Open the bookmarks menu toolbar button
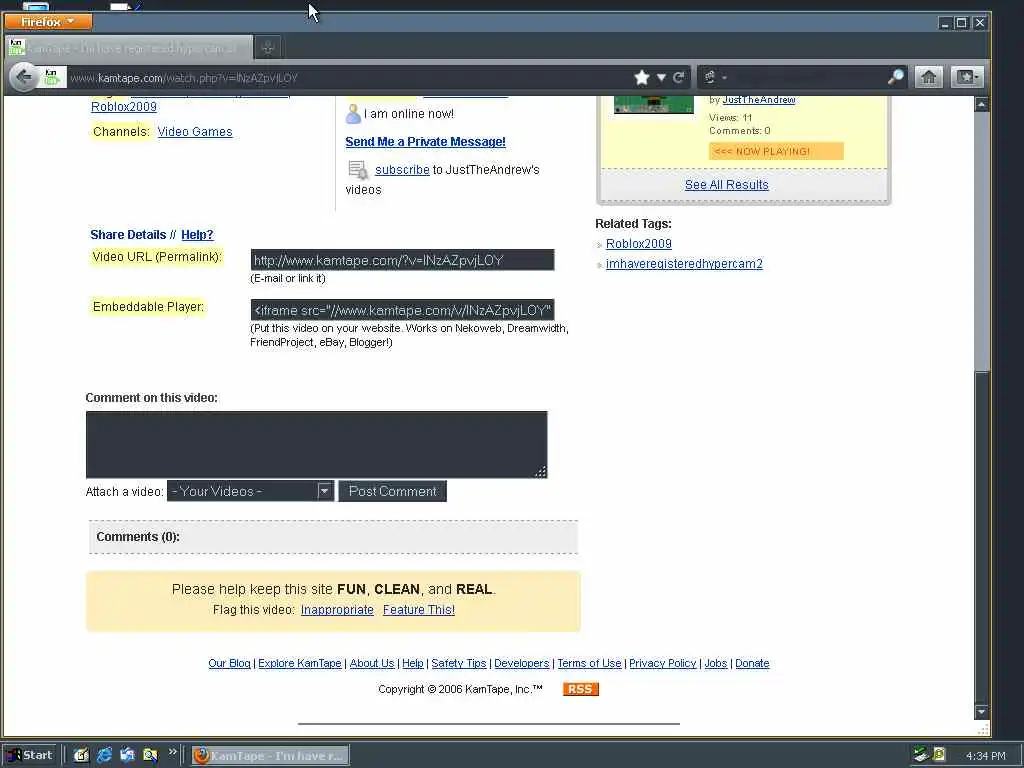Viewport: 1024px width, 768px height. (x=967, y=78)
